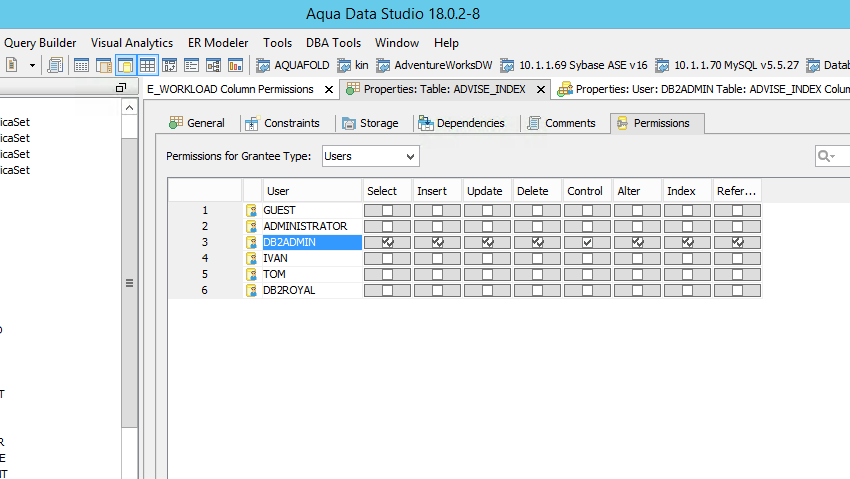Toggle Select permission for GUEST

tap(387, 210)
